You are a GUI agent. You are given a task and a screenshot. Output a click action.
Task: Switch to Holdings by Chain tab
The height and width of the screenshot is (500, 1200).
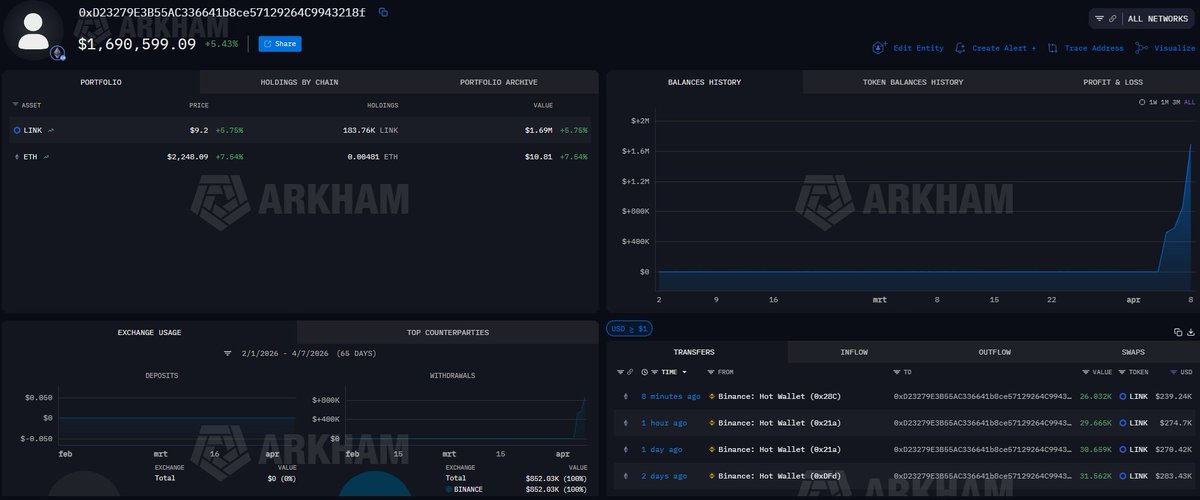click(300, 82)
